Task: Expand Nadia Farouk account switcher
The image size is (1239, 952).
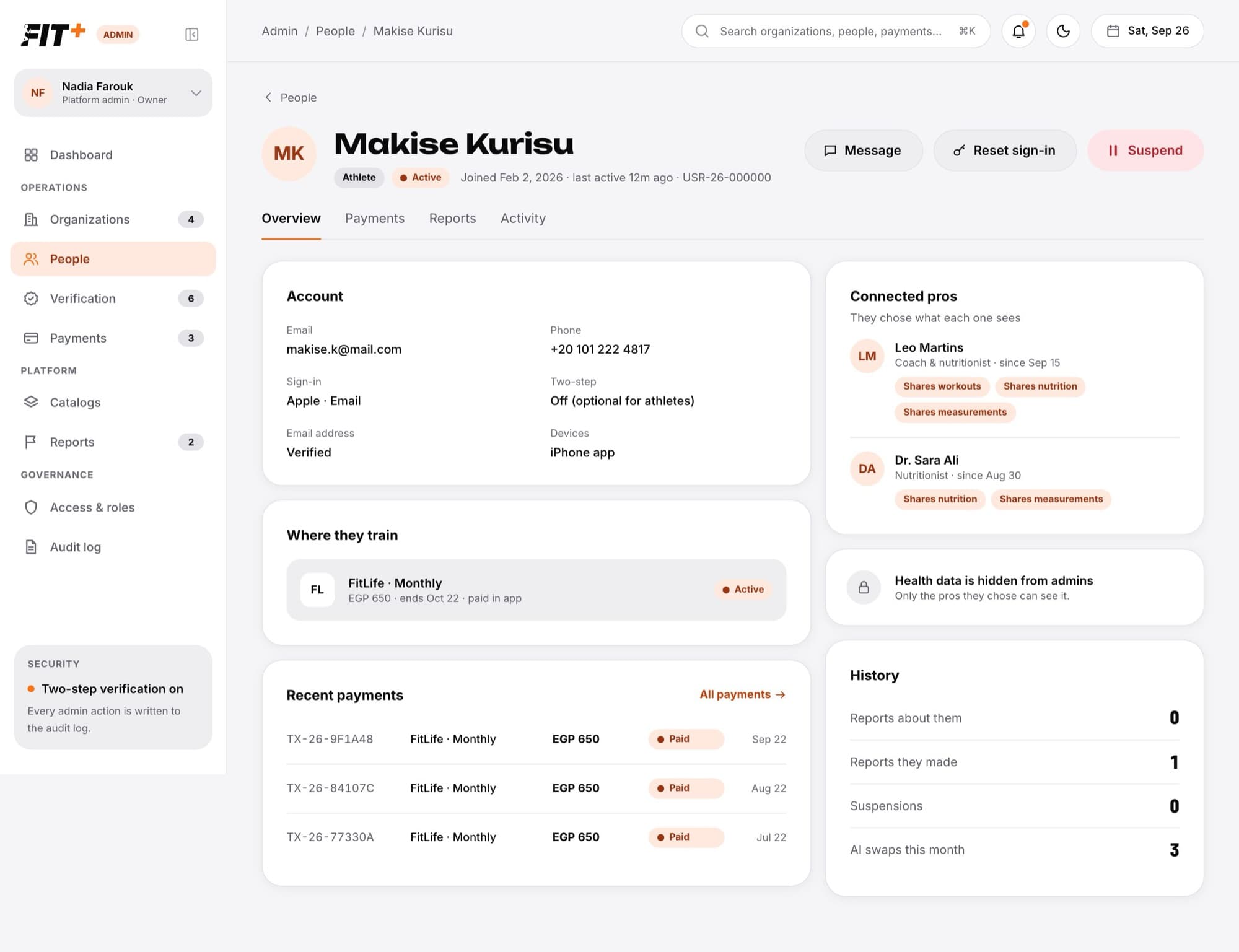Action: point(113,93)
